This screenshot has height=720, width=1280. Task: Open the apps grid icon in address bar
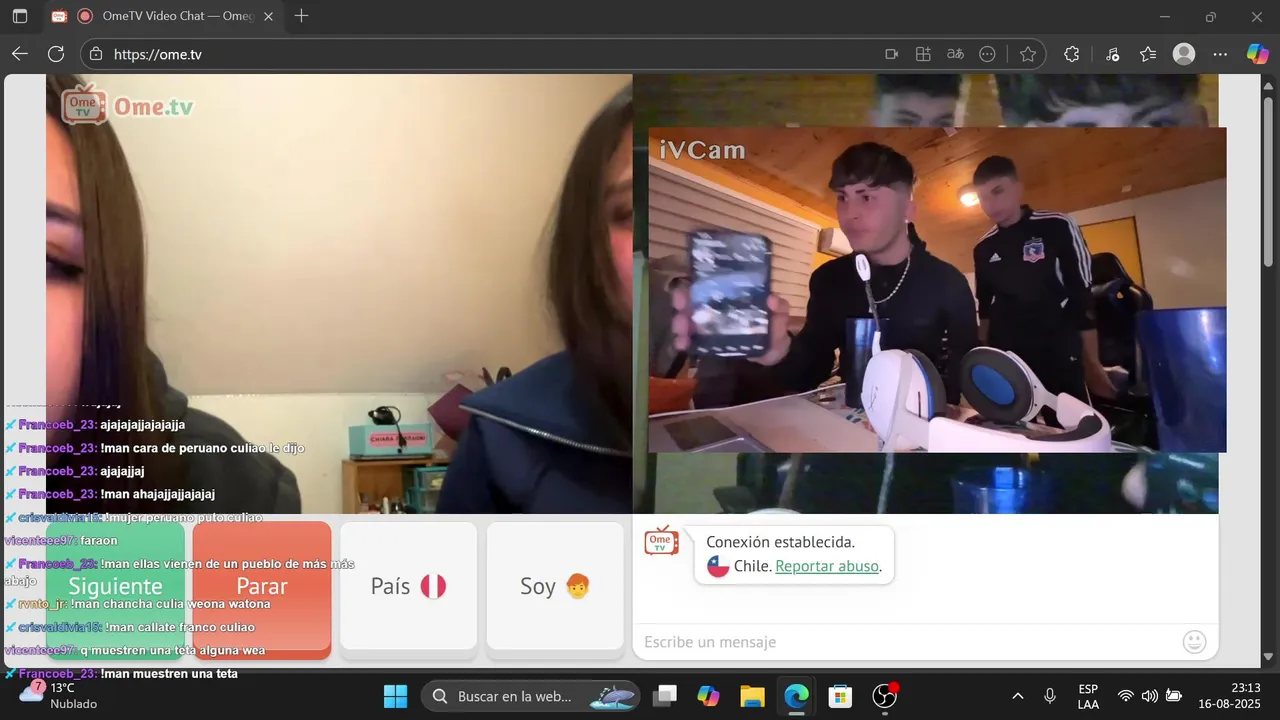(x=923, y=54)
